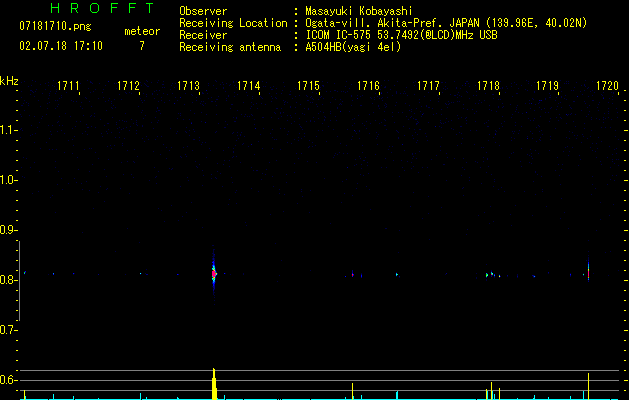Click the 0.8 kHz frequency label
Viewport: 629px width, 400px height.
tap(8, 280)
